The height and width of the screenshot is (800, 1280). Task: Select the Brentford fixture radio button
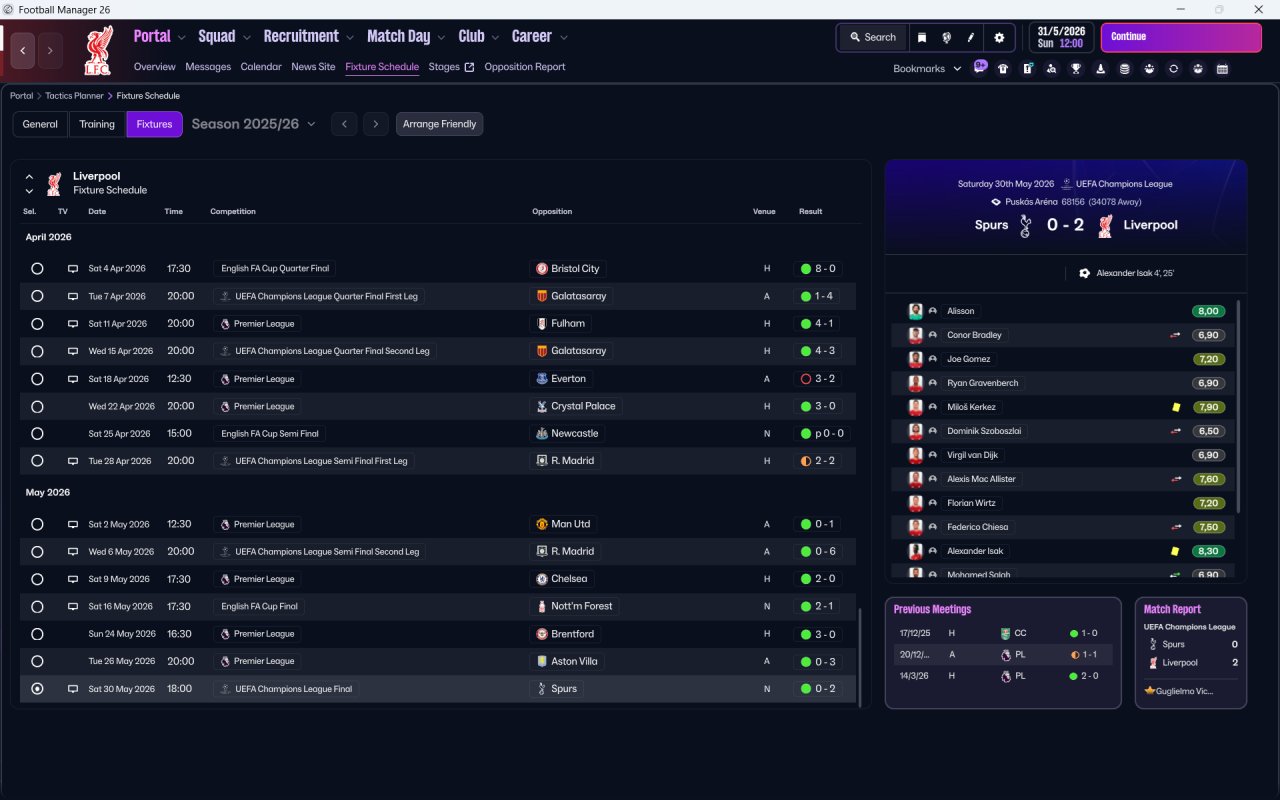[37, 634]
